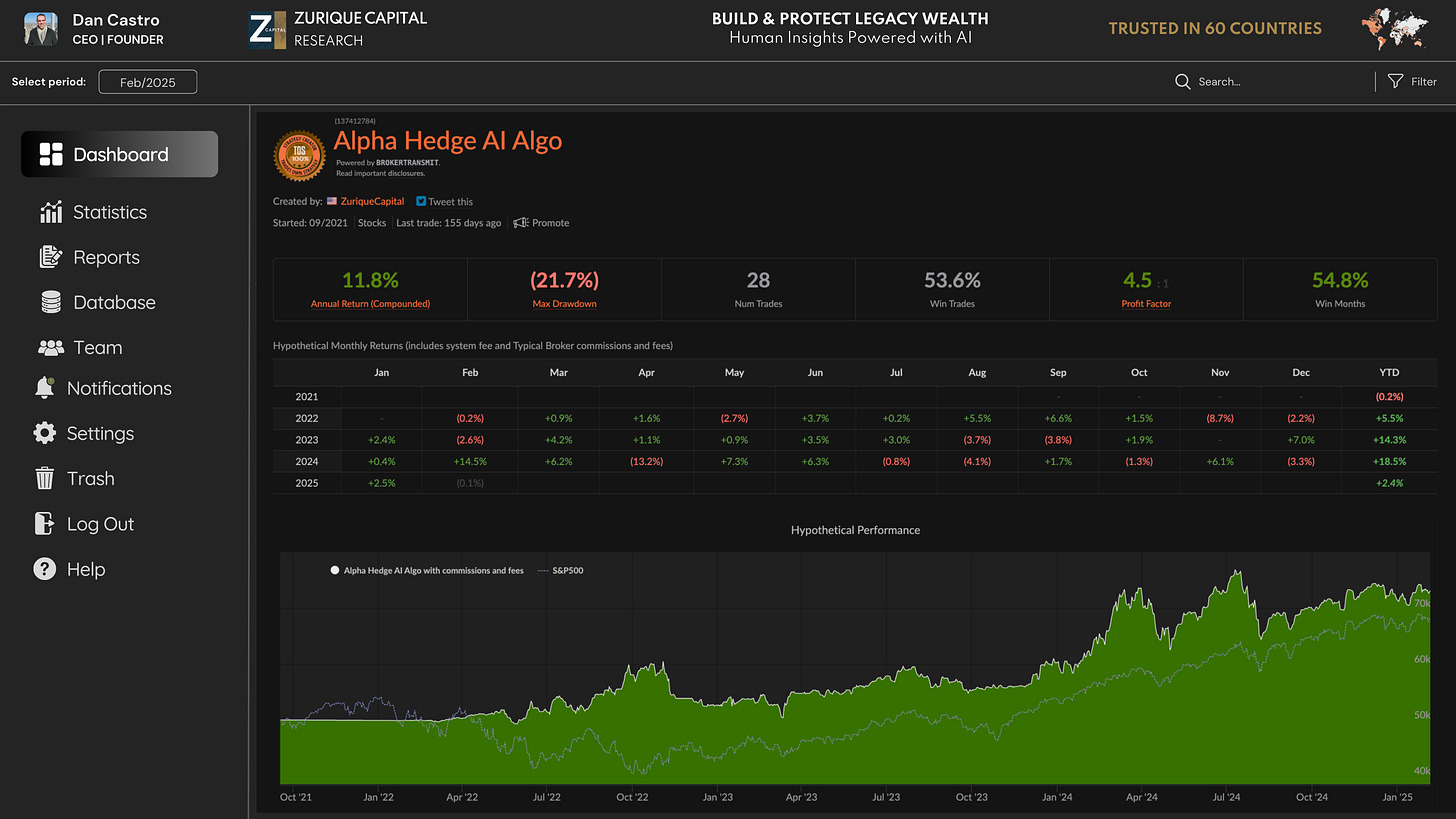Click the Statistics bar chart icon
The width and height of the screenshot is (1456, 819).
point(51,212)
